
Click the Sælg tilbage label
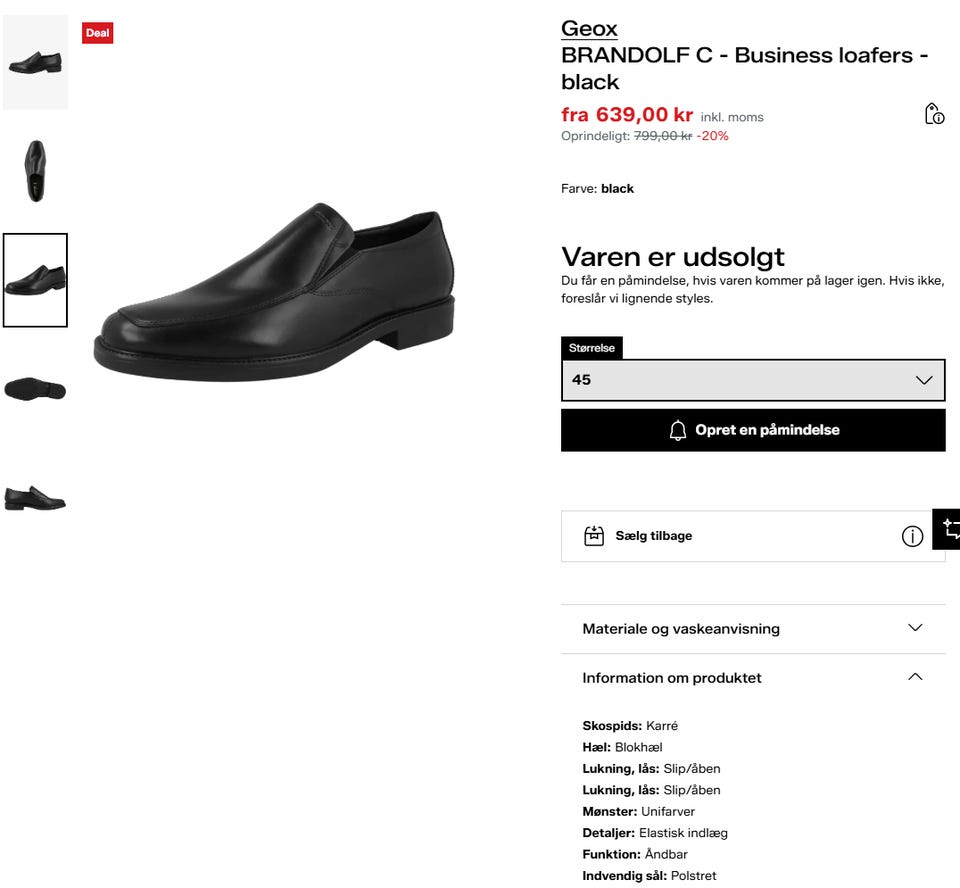[653, 536]
